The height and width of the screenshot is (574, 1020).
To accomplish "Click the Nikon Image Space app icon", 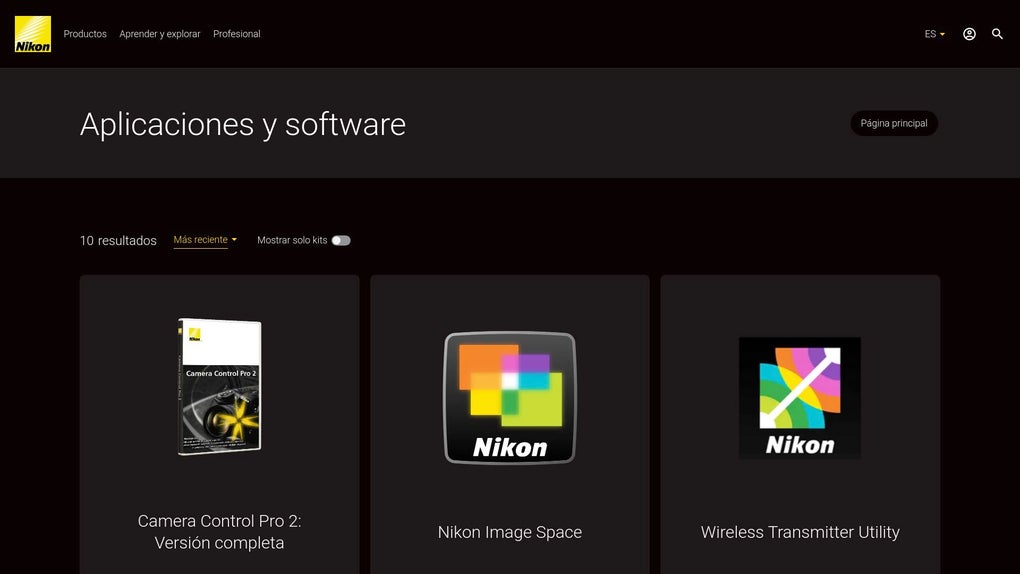I will (510, 398).
